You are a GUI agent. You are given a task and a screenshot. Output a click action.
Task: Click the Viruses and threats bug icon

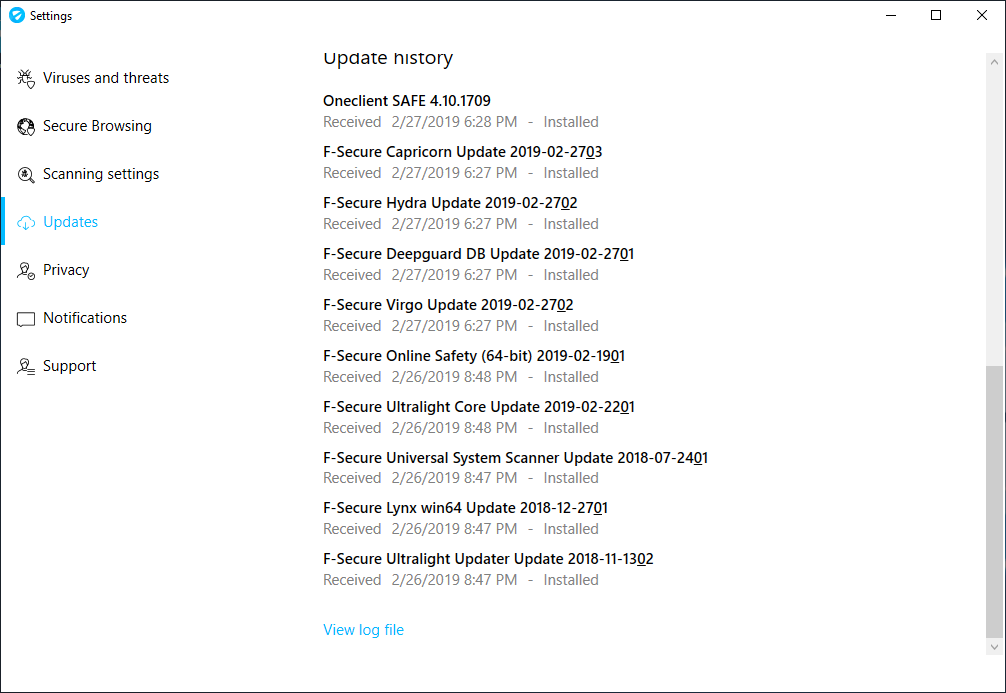26,79
